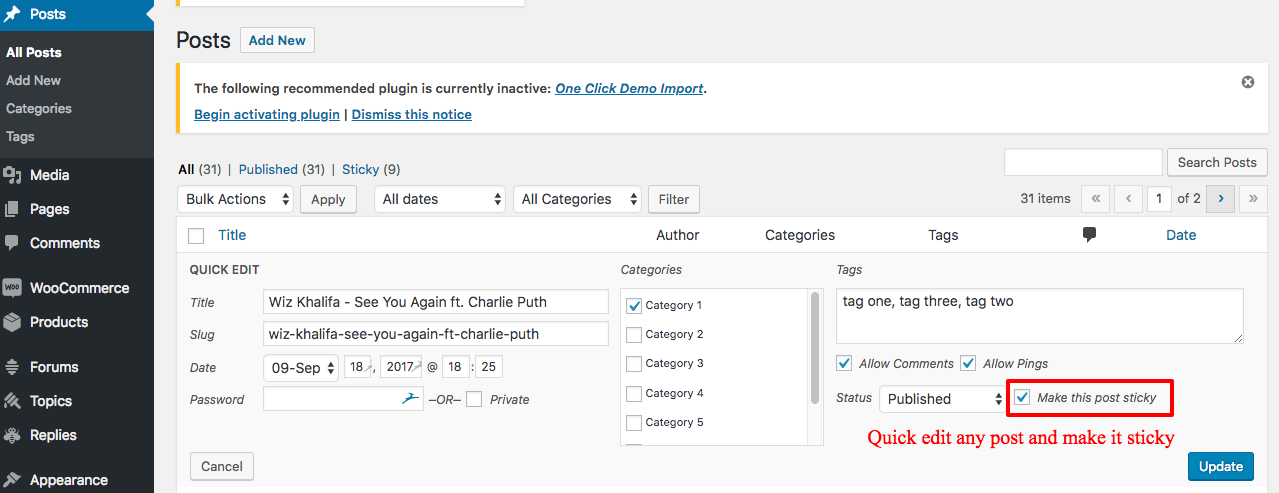Open the Status dropdown showing Published
Image resolution: width=1279 pixels, height=493 pixels.
(x=941, y=399)
